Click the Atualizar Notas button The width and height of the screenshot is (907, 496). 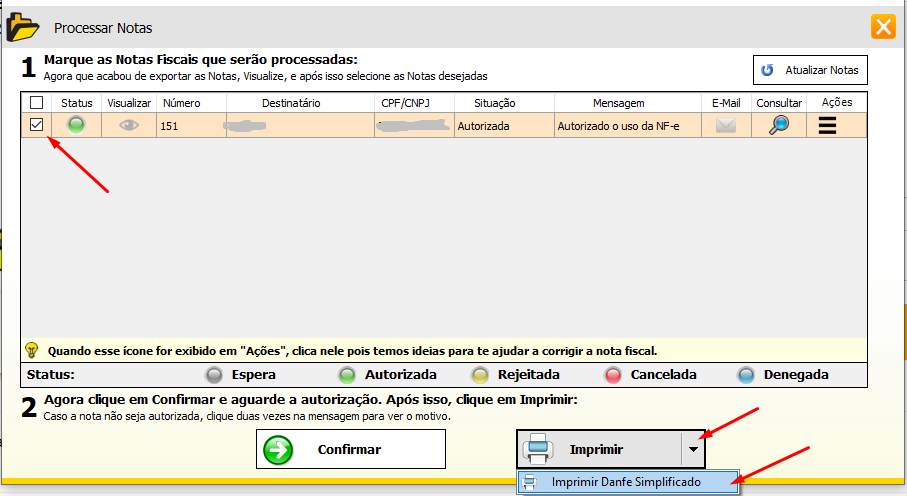810,70
